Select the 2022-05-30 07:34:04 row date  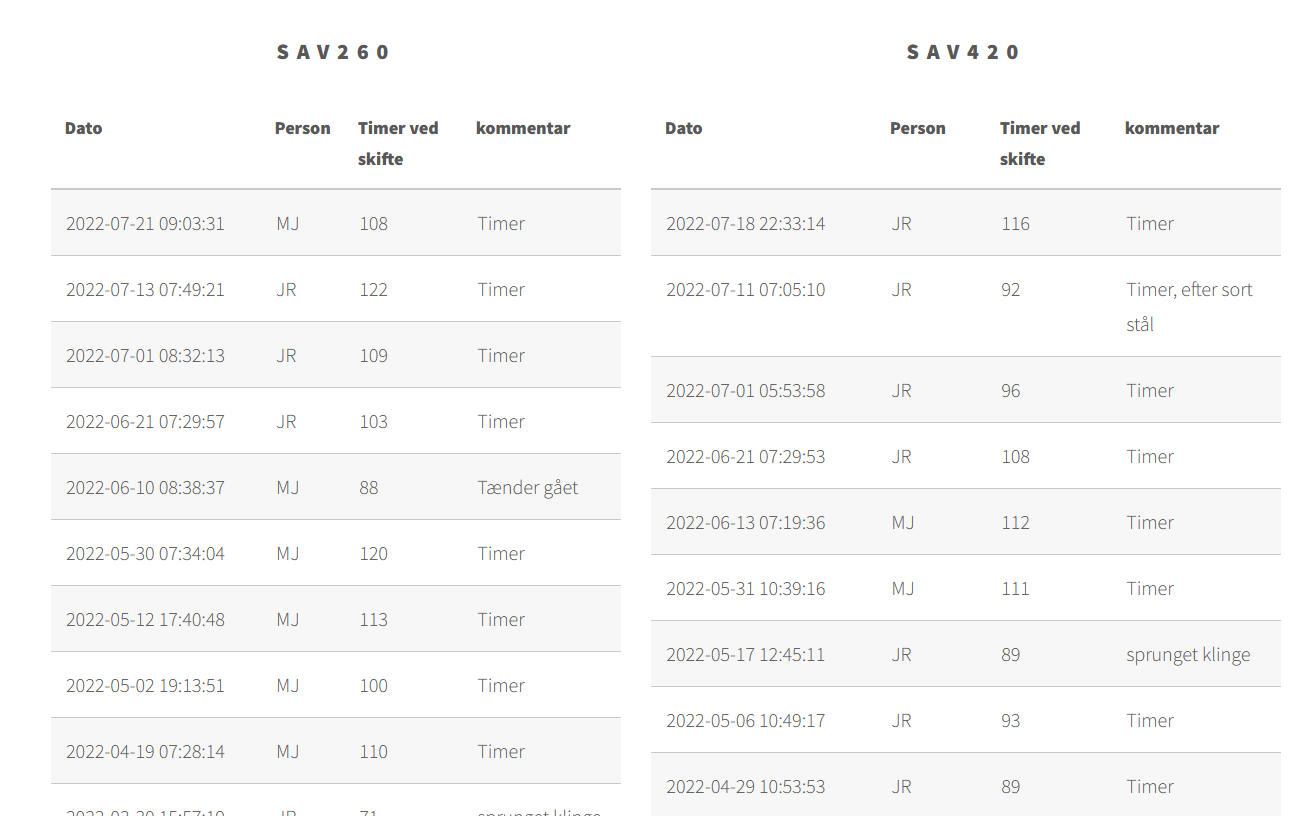tap(145, 553)
